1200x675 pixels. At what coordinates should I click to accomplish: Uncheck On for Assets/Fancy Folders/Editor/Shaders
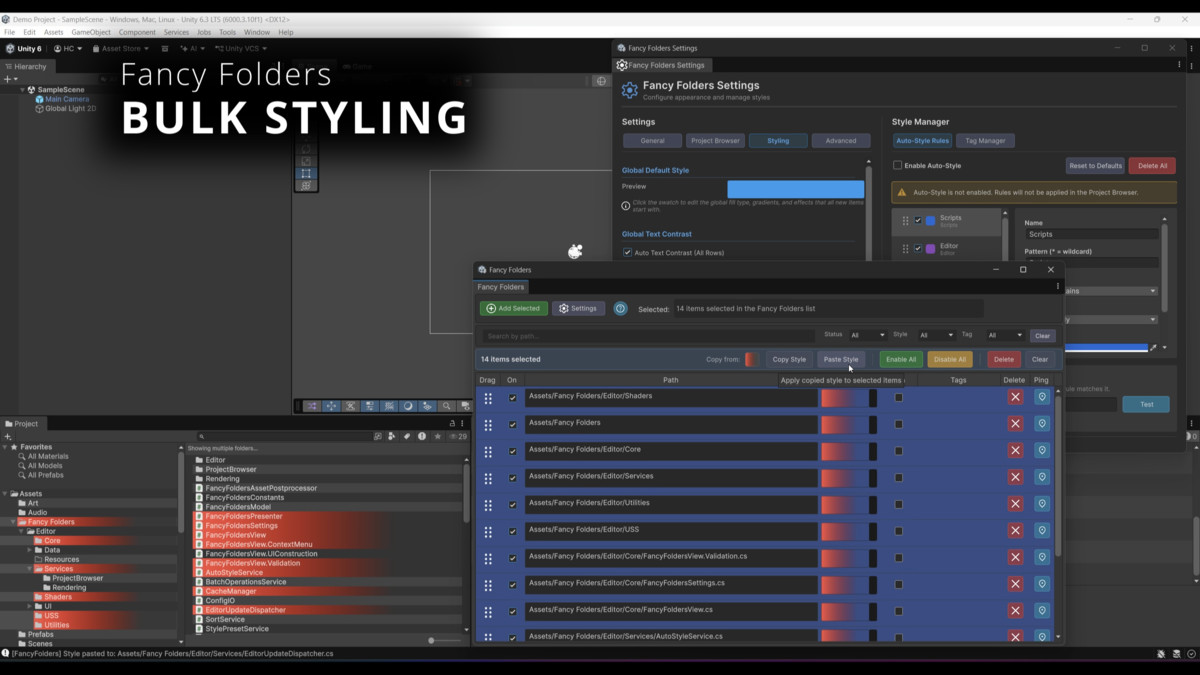tap(513, 397)
